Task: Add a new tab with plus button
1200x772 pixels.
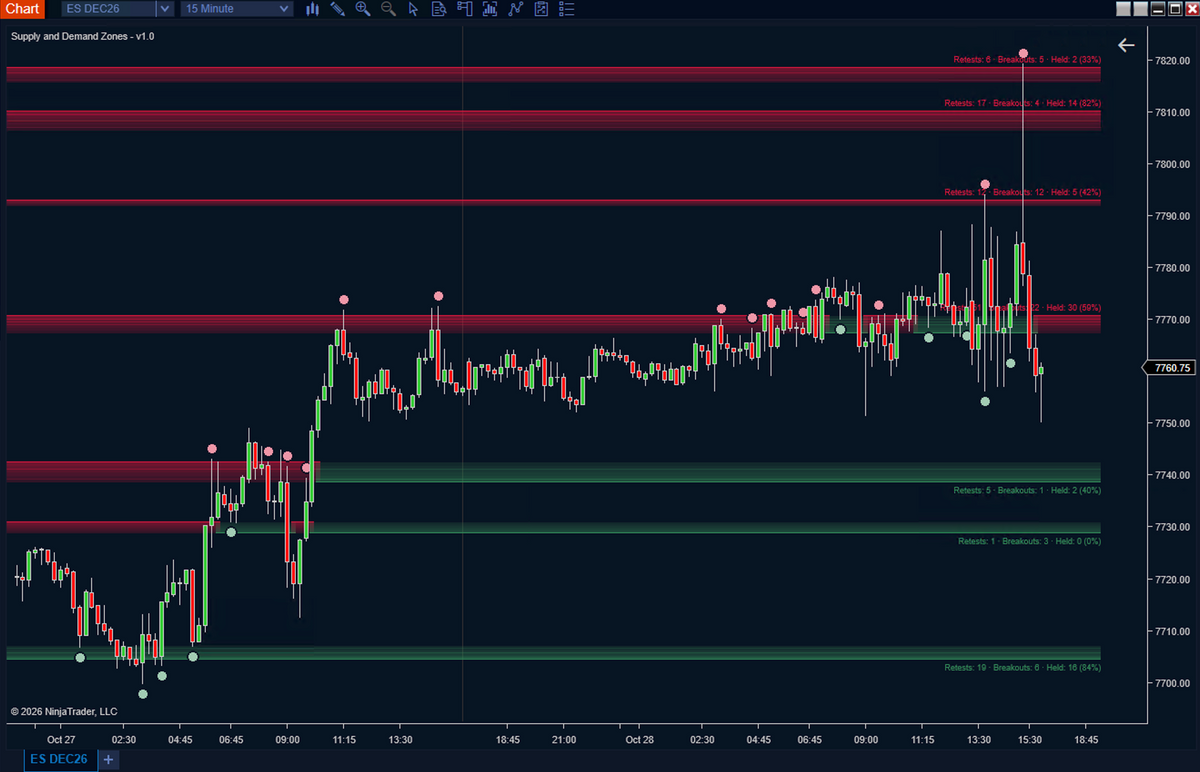Action: 108,760
